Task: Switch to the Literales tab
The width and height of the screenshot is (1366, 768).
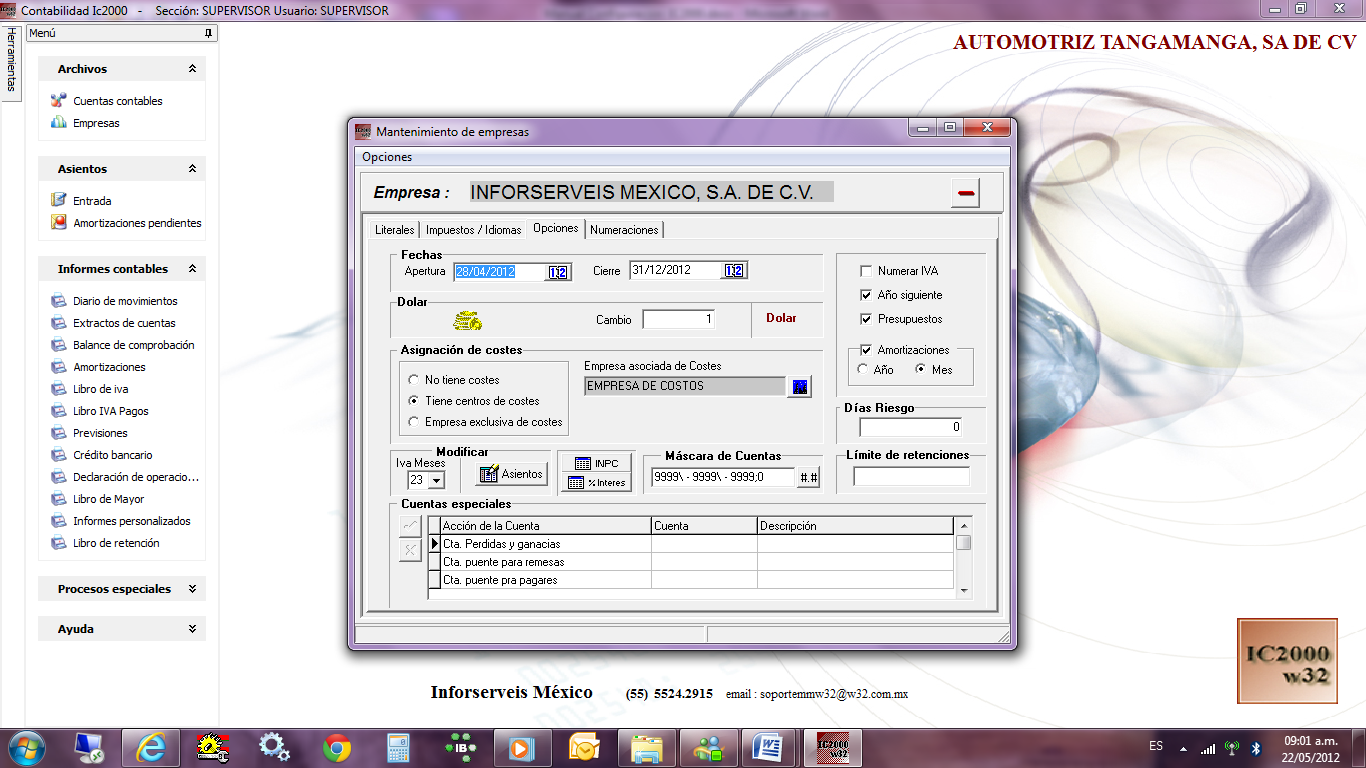Action: tap(394, 230)
